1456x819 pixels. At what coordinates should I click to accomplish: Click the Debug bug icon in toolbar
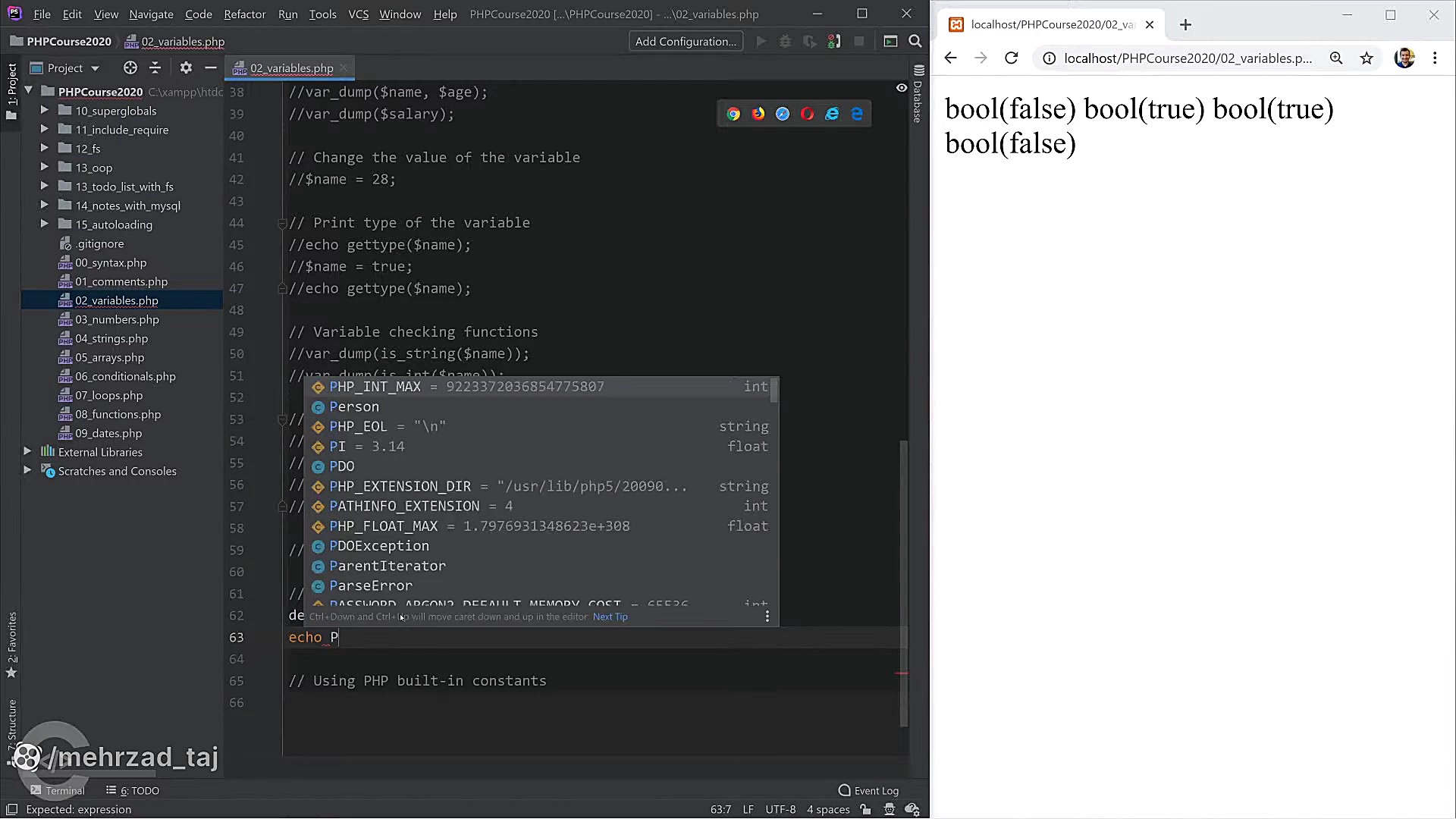point(786,41)
